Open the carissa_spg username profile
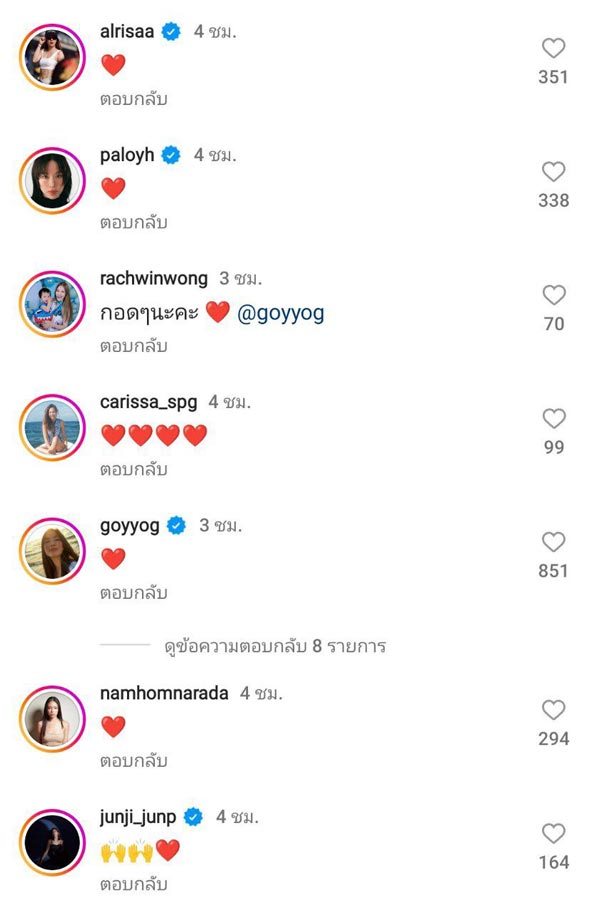 (148, 402)
